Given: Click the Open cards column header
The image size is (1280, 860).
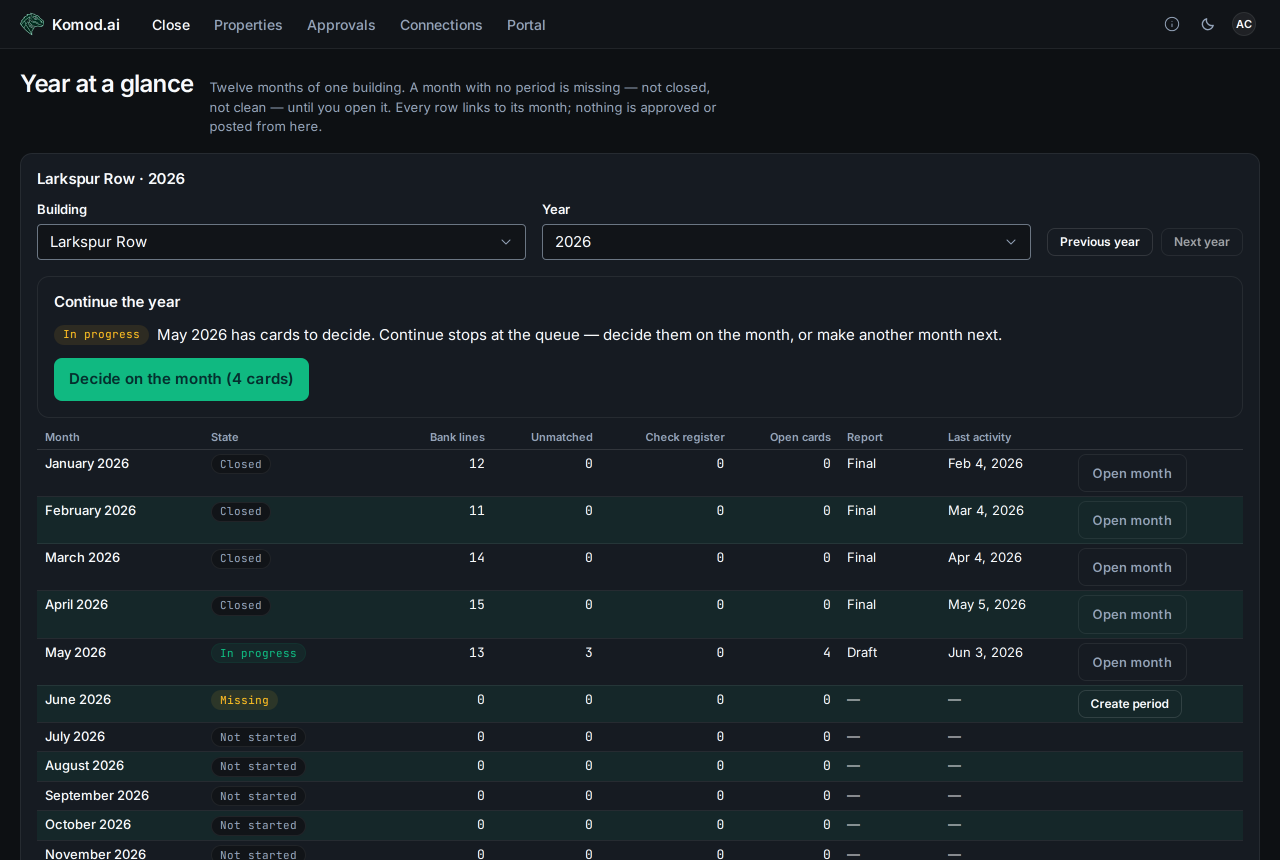Looking at the screenshot, I should pos(800,437).
